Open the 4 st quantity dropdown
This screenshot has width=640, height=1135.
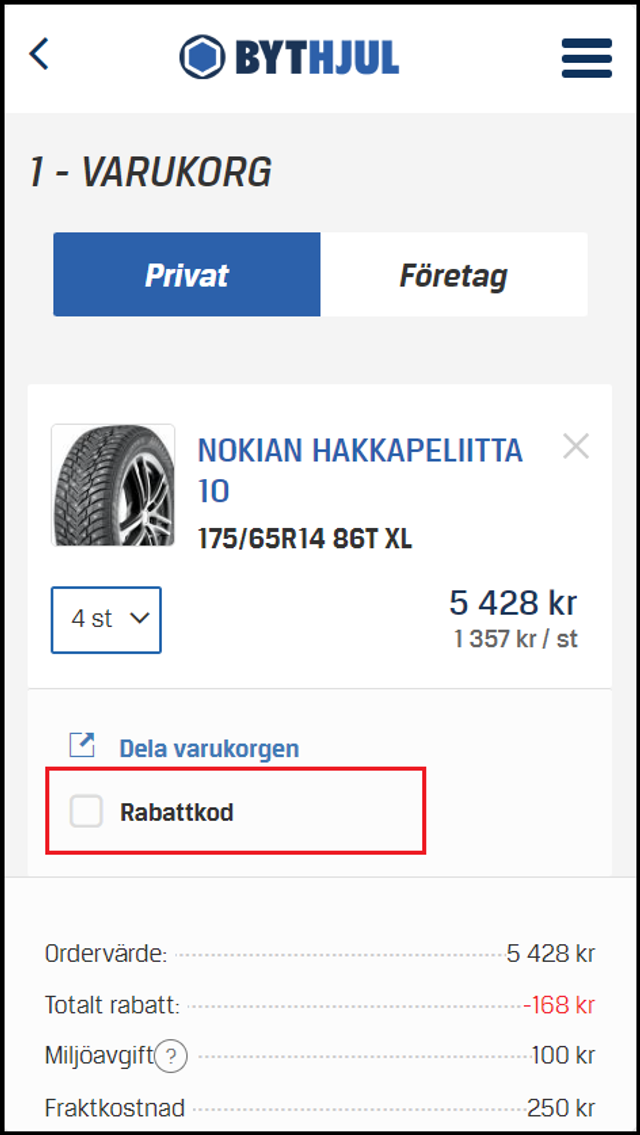pos(106,619)
